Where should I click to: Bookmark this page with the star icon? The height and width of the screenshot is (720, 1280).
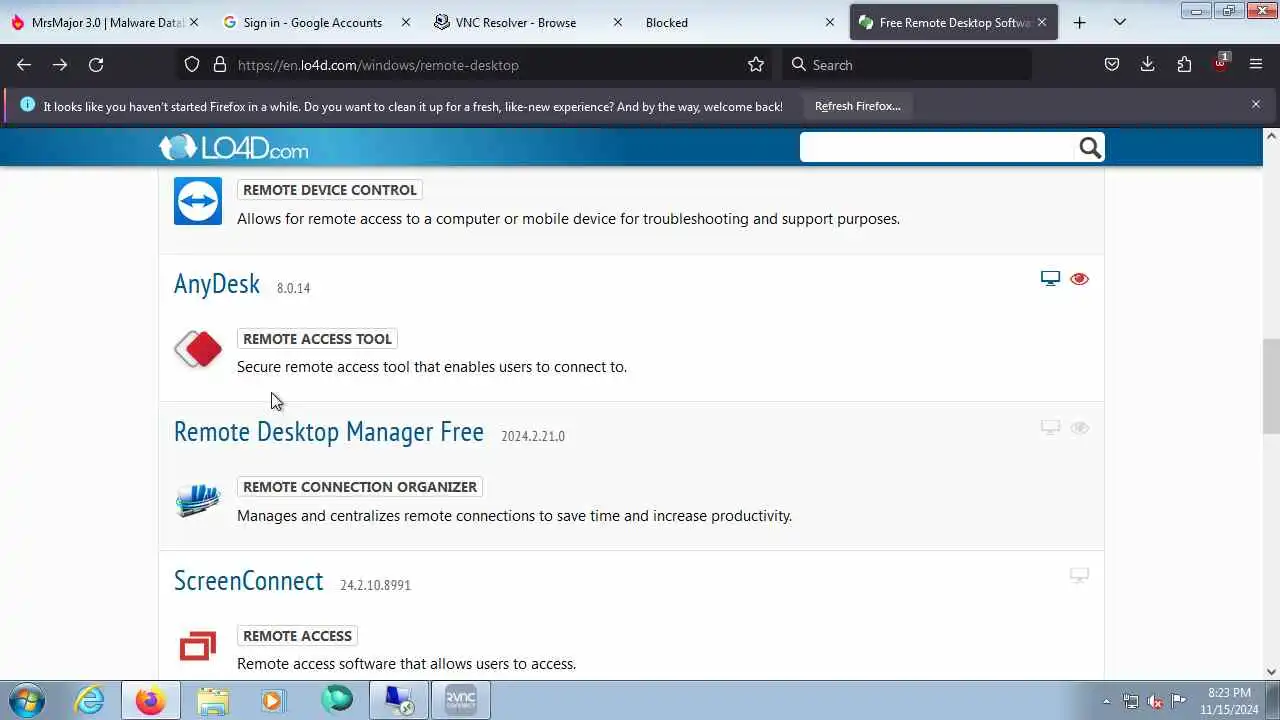click(756, 64)
